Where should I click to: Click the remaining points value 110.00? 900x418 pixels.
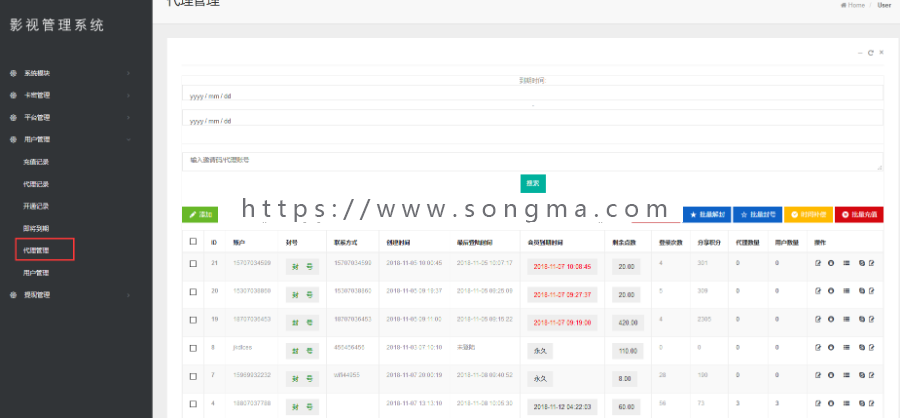[x=627, y=351]
